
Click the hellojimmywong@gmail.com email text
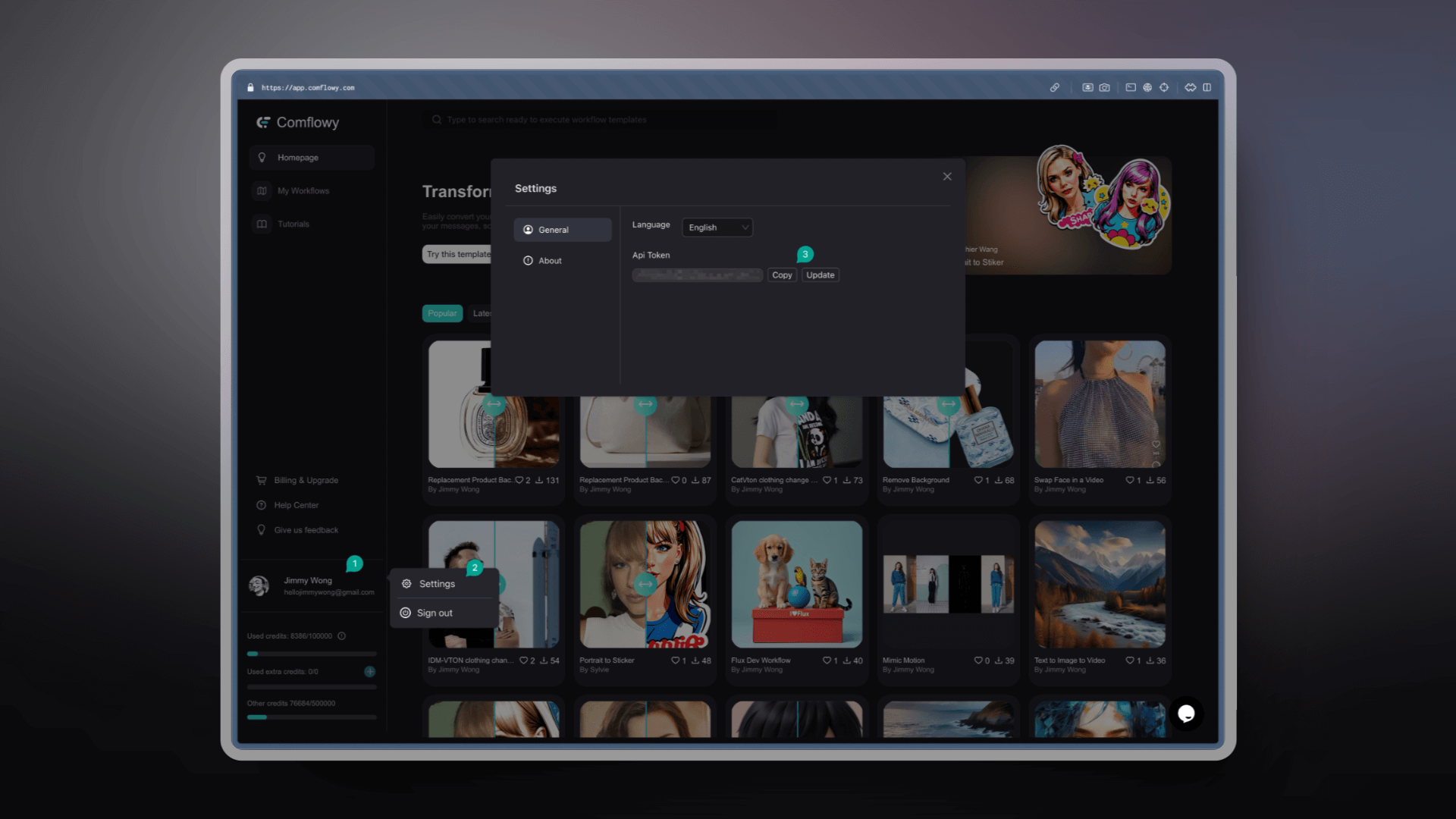point(329,592)
